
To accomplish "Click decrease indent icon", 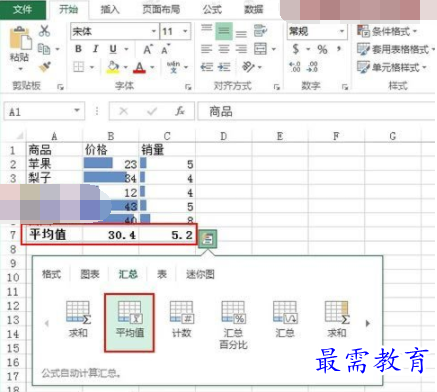I will pyautogui.click(x=207, y=67).
